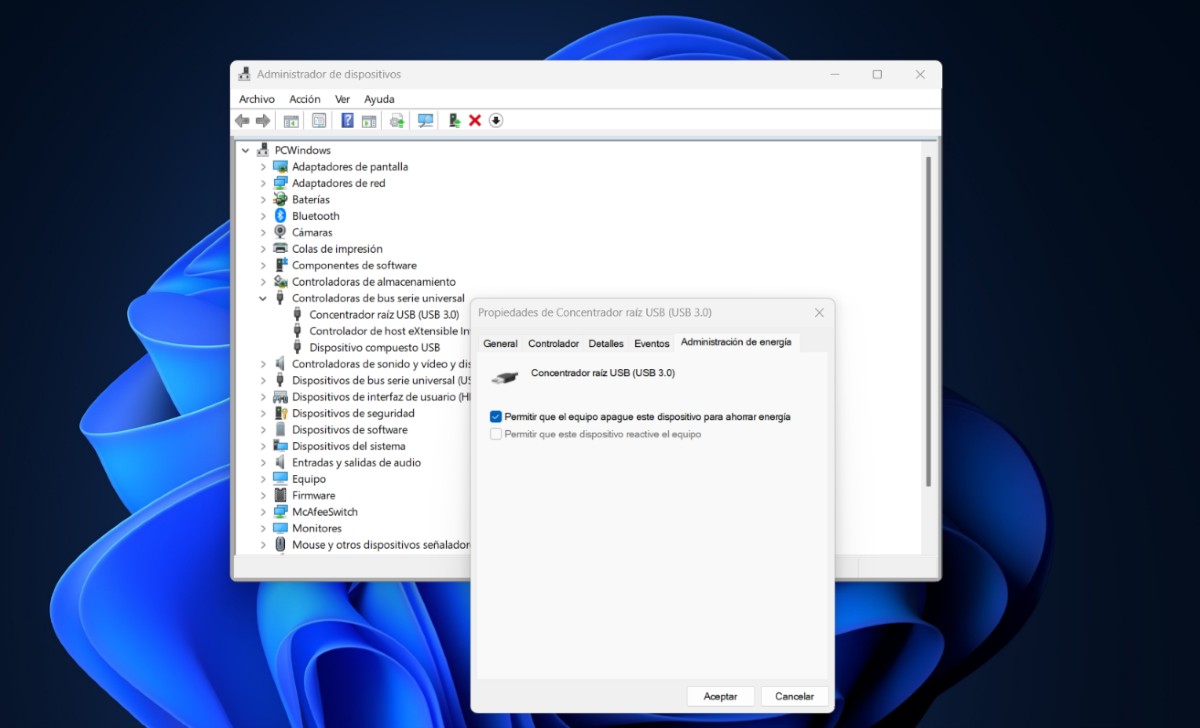Viewport: 1200px width, 728px height.
Task: Expand Entradas y salidas de audio
Action: coord(263,463)
